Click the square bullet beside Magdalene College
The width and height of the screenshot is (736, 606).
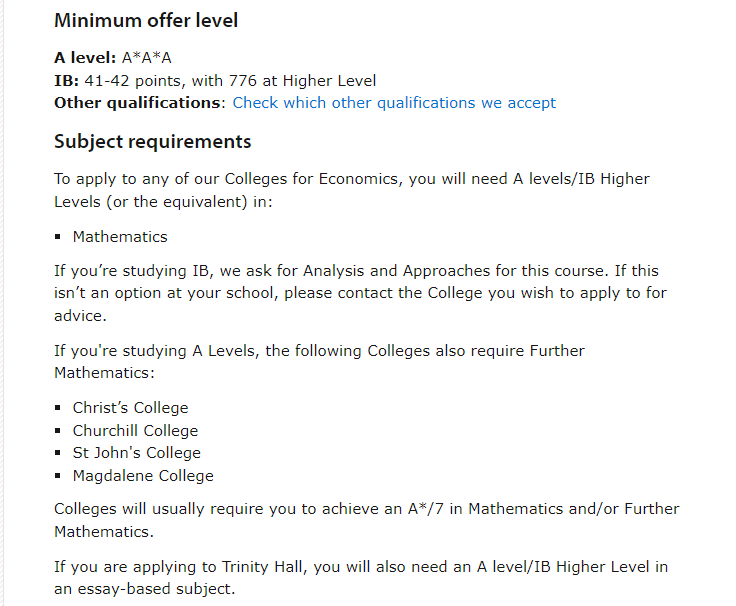(58, 476)
